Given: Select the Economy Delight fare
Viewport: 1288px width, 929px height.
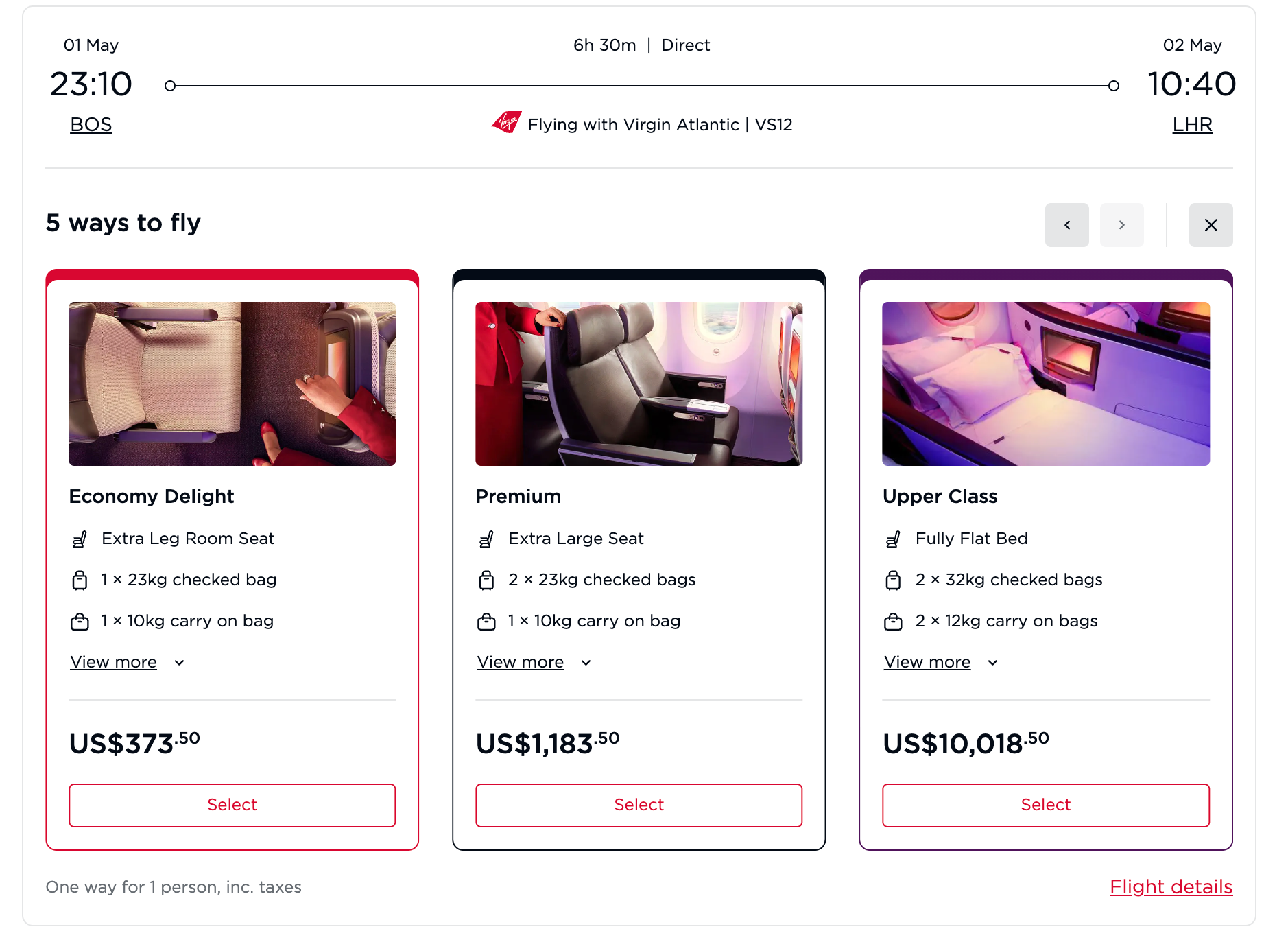Looking at the screenshot, I should (x=232, y=805).
